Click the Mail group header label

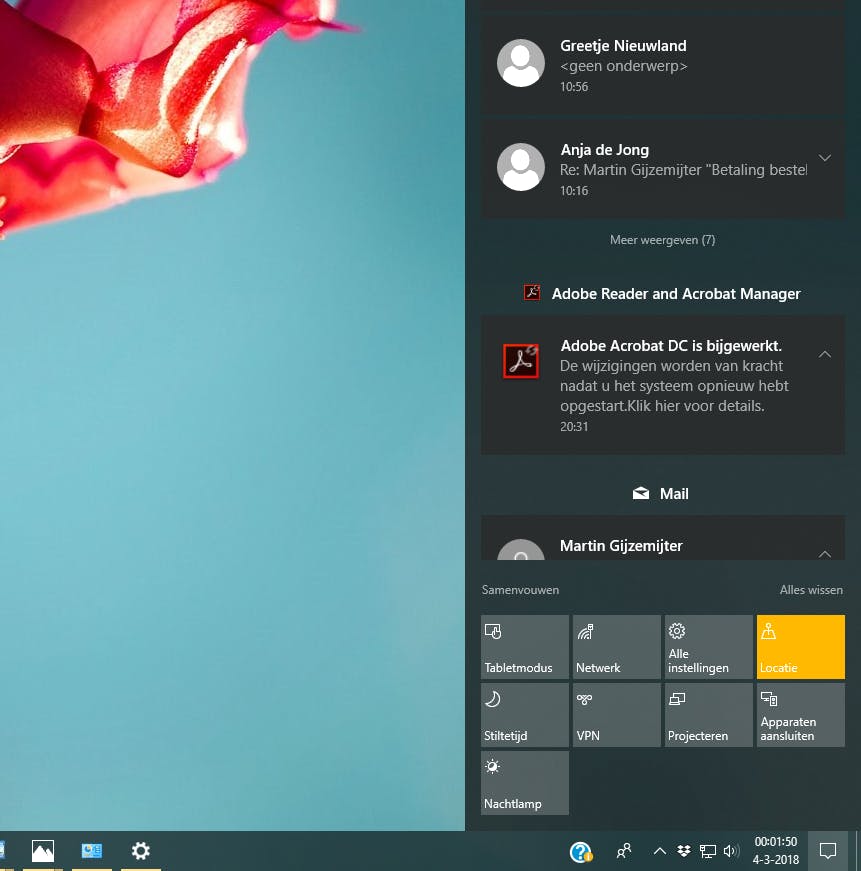[674, 494]
